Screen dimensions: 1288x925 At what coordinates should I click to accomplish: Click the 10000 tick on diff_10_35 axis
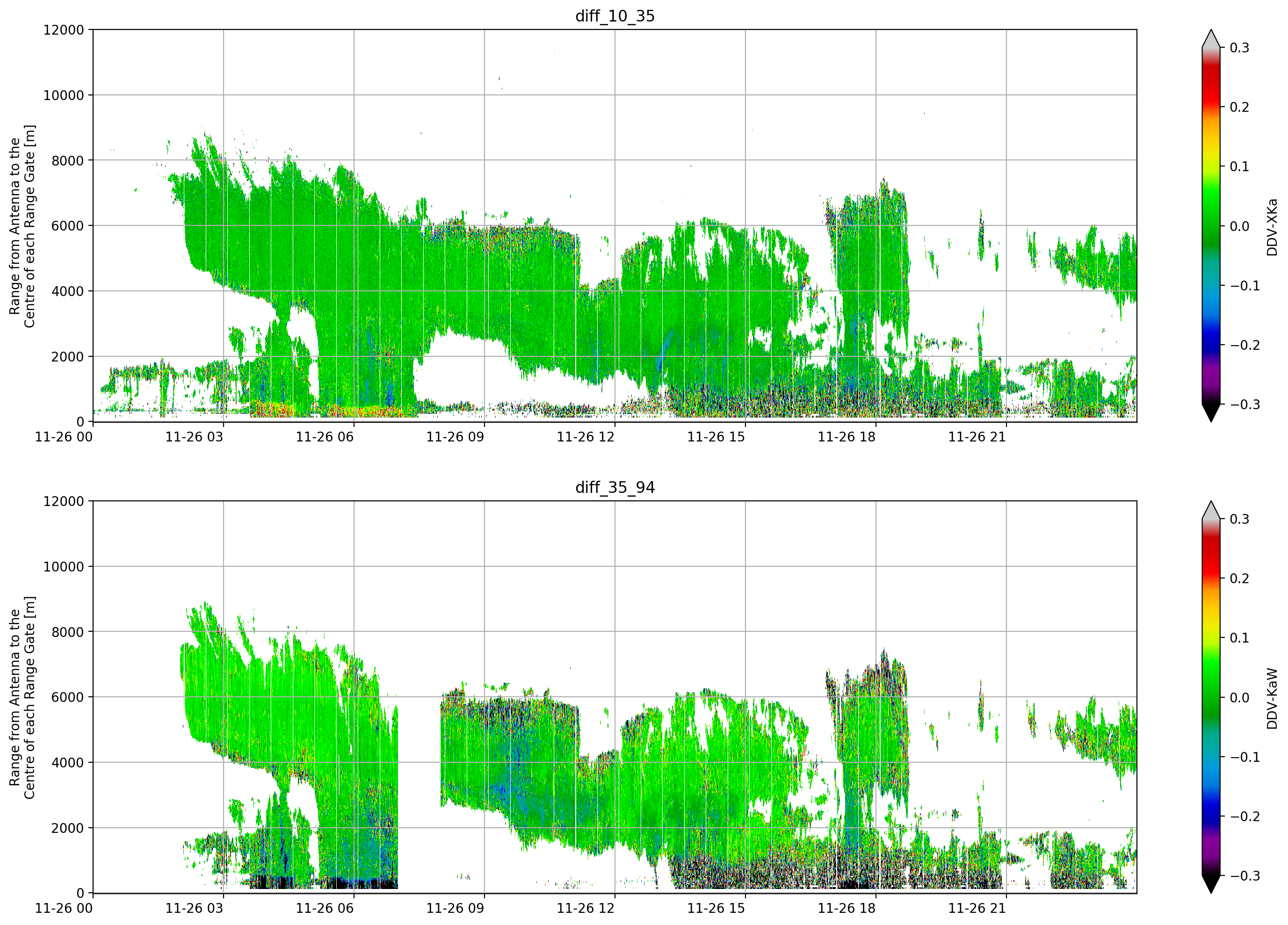pyautogui.click(x=64, y=95)
